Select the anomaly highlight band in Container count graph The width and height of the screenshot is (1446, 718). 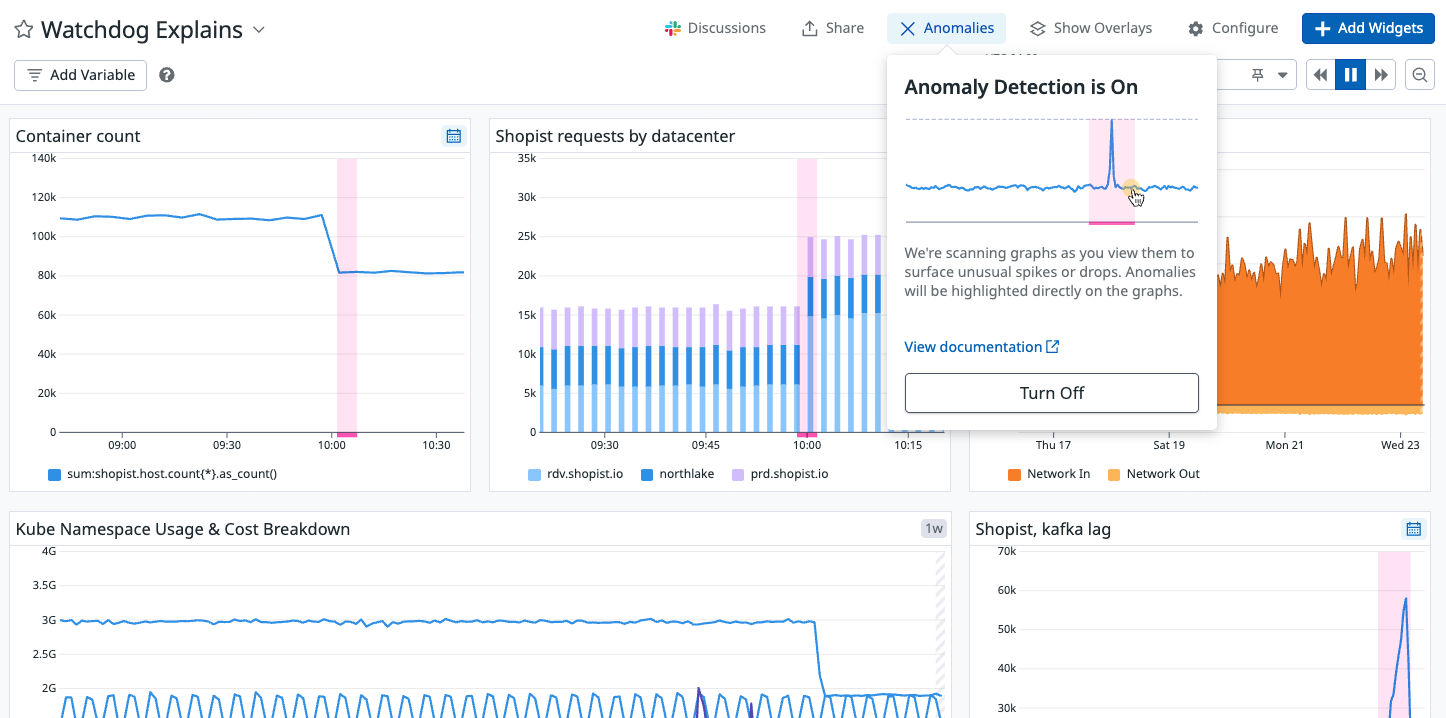[347, 297]
